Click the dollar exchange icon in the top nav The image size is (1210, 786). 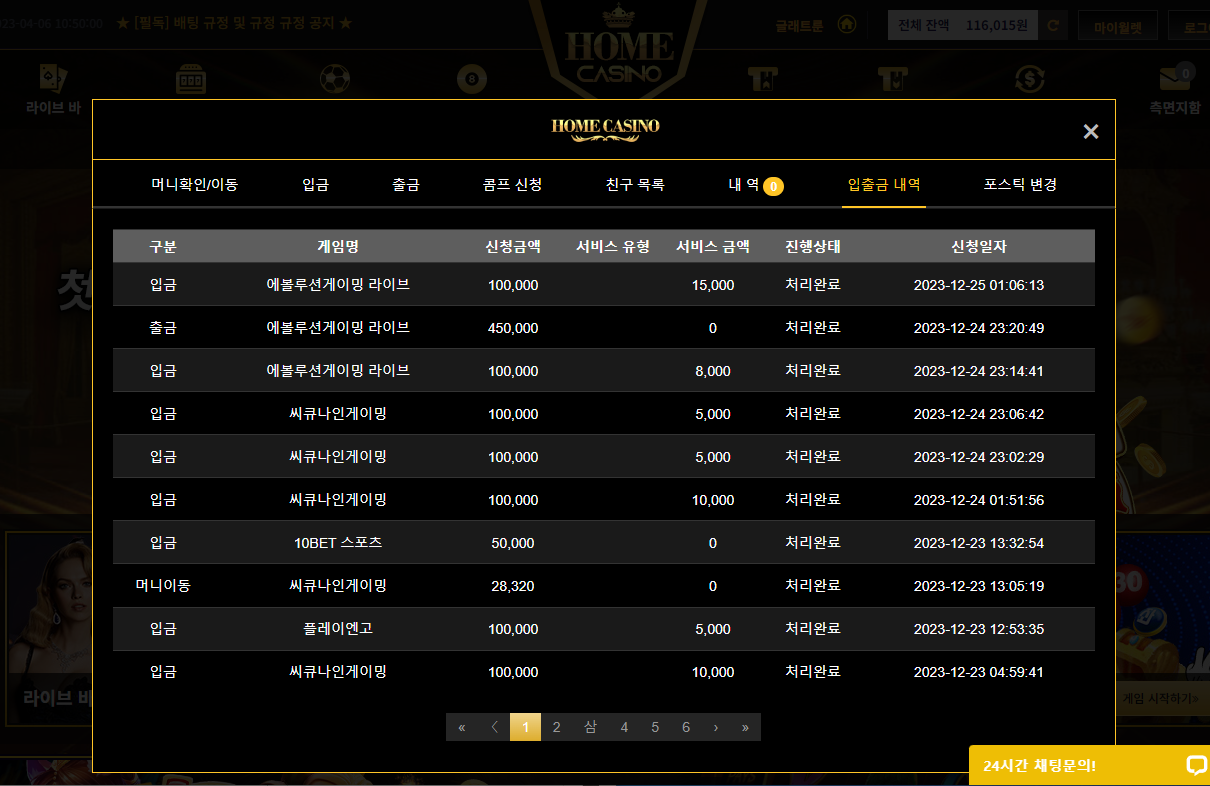tap(1029, 79)
